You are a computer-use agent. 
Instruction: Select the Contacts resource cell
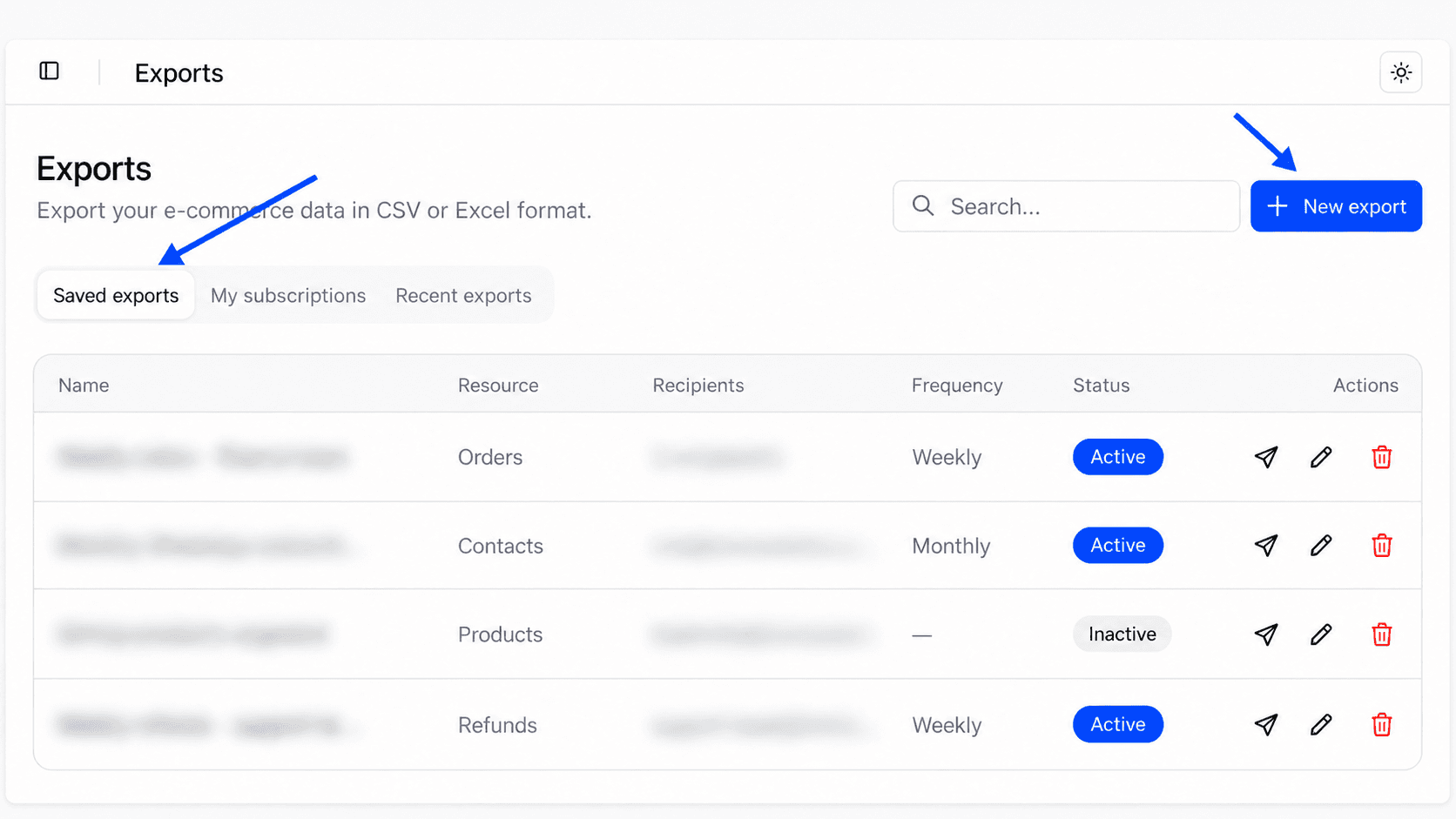point(501,546)
